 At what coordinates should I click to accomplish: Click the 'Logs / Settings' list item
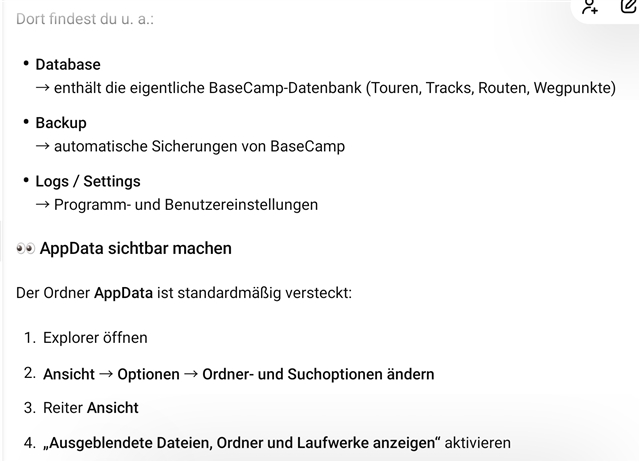pos(88,181)
